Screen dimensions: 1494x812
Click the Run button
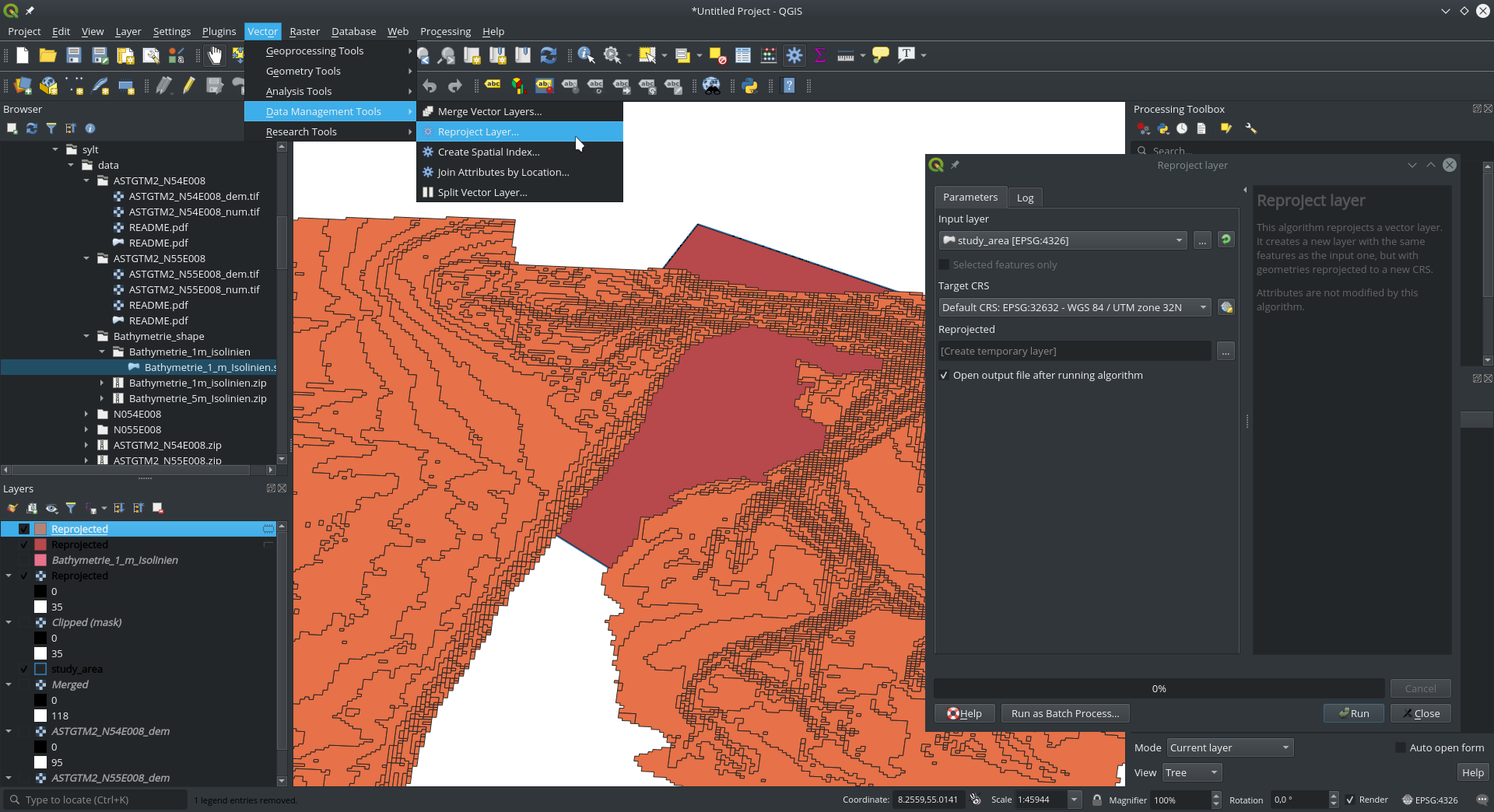(x=1353, y=713)
